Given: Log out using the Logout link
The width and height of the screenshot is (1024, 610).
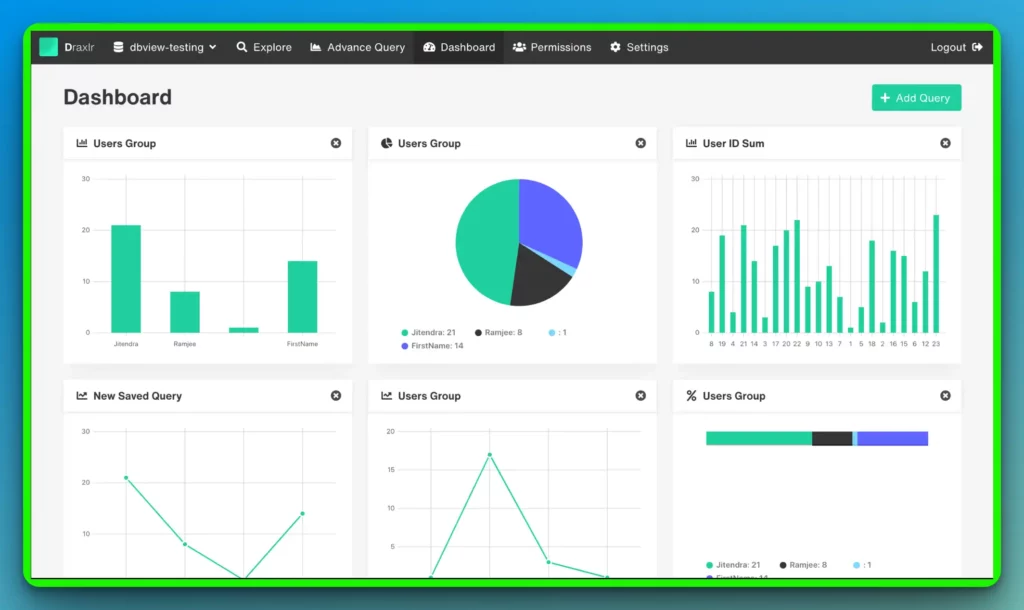Looking at the screenshot, I should (956, 47).
